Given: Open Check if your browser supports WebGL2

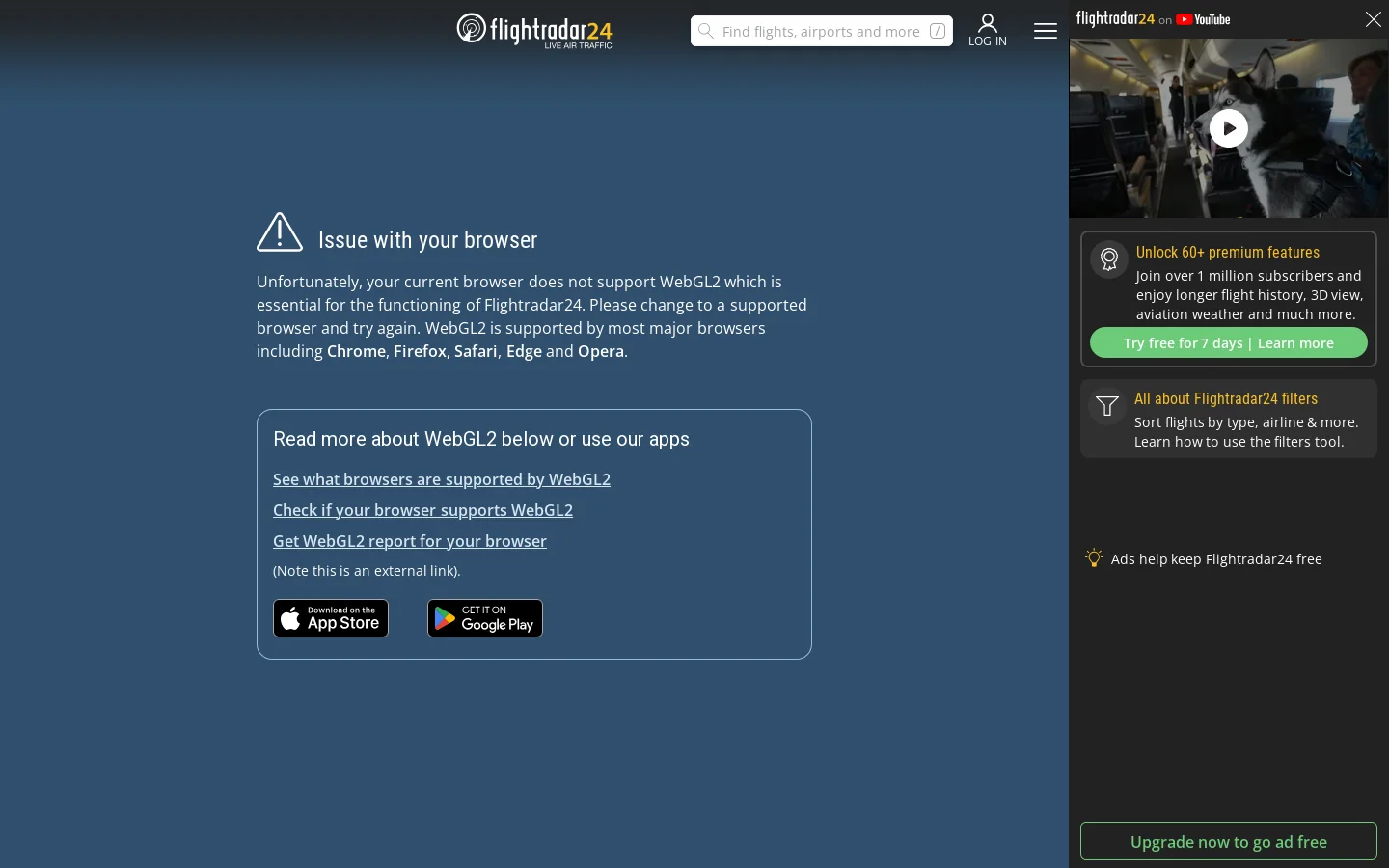Looking at the screenshot, I should click(422, 510).
